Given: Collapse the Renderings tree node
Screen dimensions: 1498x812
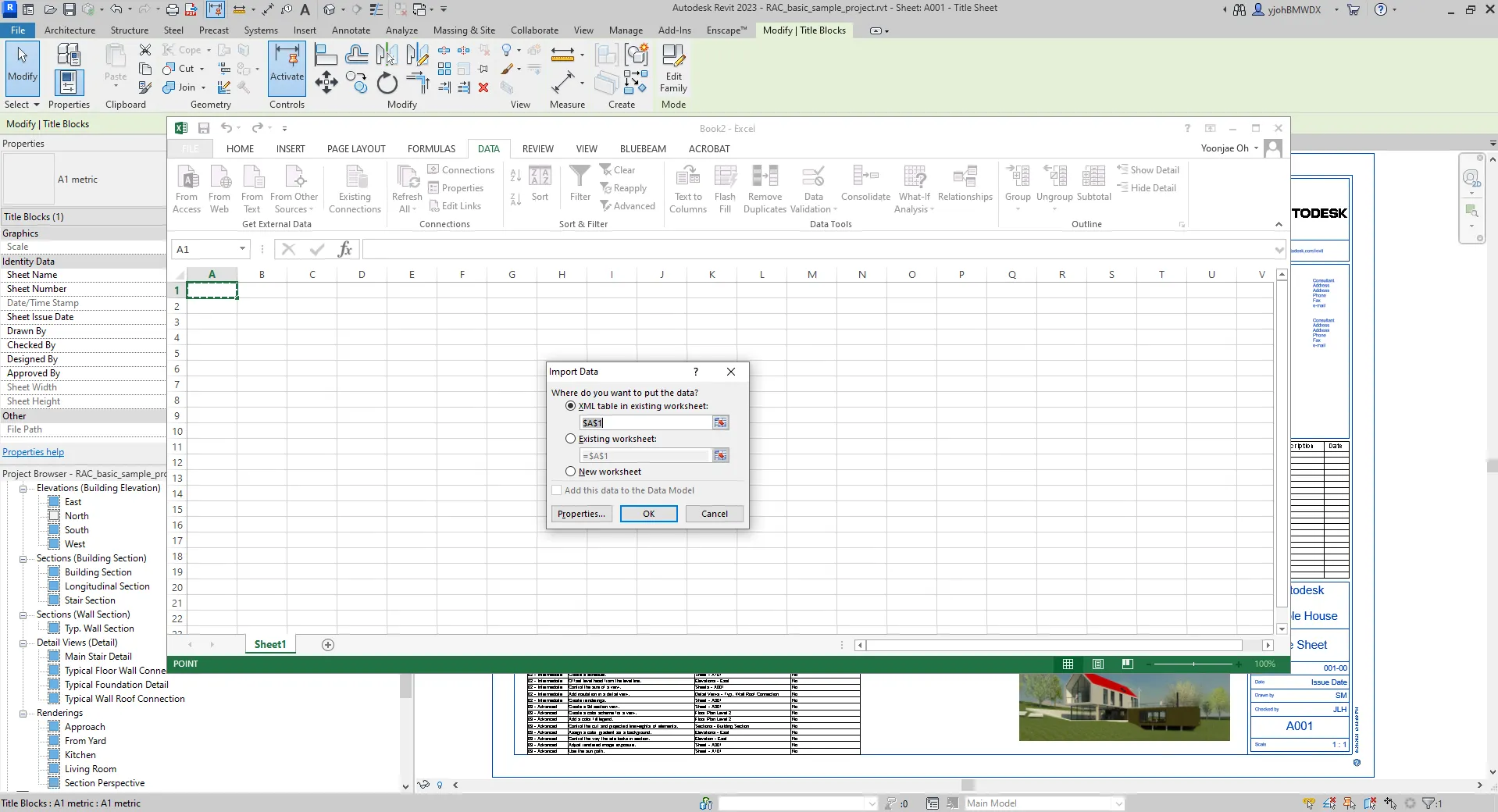Looking at the screenshot, I should point(23,714).
